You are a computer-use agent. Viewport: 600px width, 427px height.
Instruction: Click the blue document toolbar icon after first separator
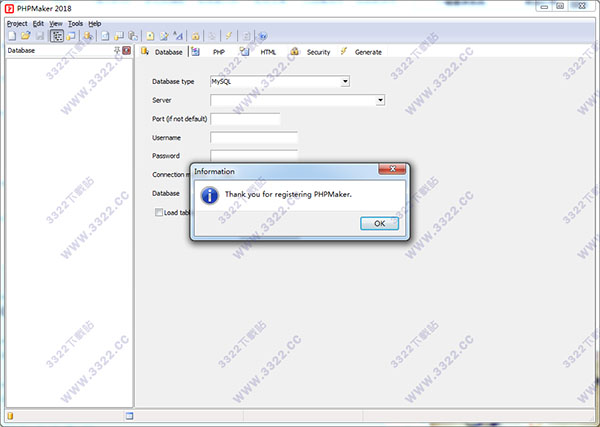pos(105,36)
